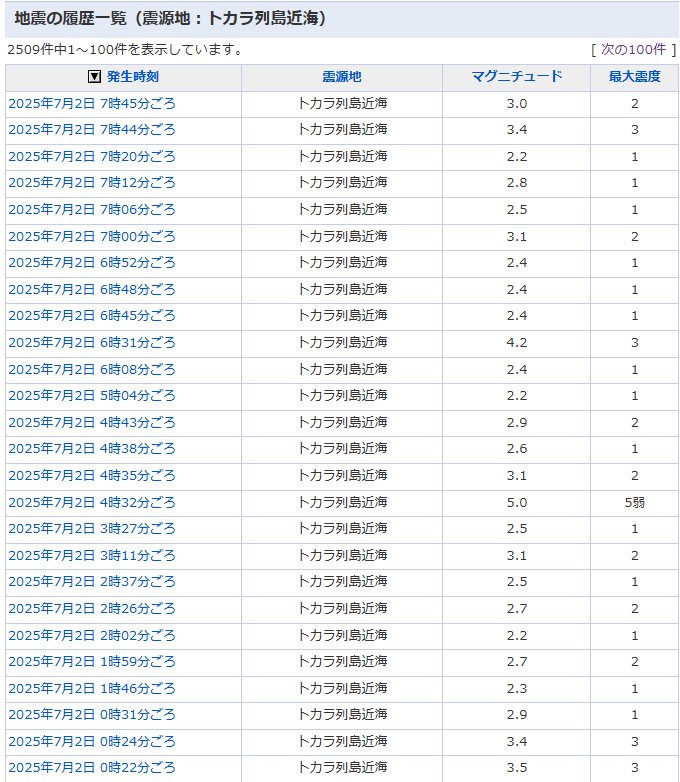Sort table by 震源地 column header
680x782 pixels.
[x=342, y=77]
